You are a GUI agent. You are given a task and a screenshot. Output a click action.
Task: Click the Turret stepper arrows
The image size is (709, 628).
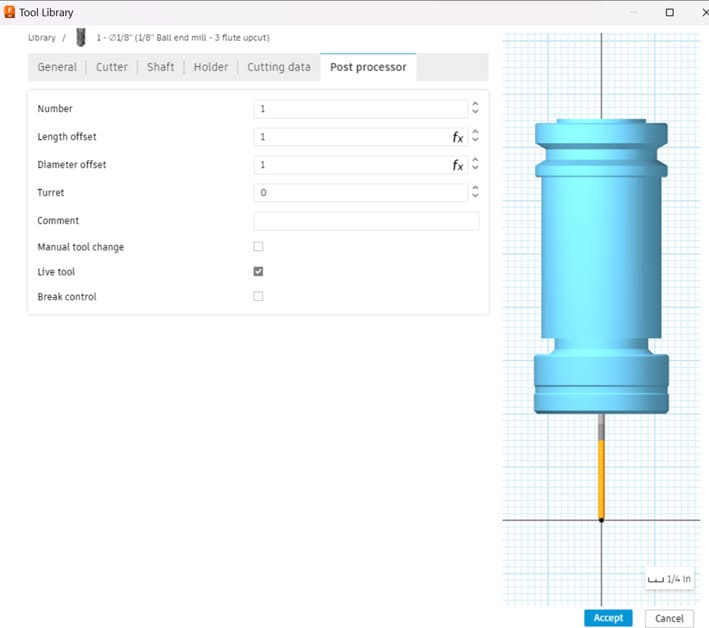[475, 192]
